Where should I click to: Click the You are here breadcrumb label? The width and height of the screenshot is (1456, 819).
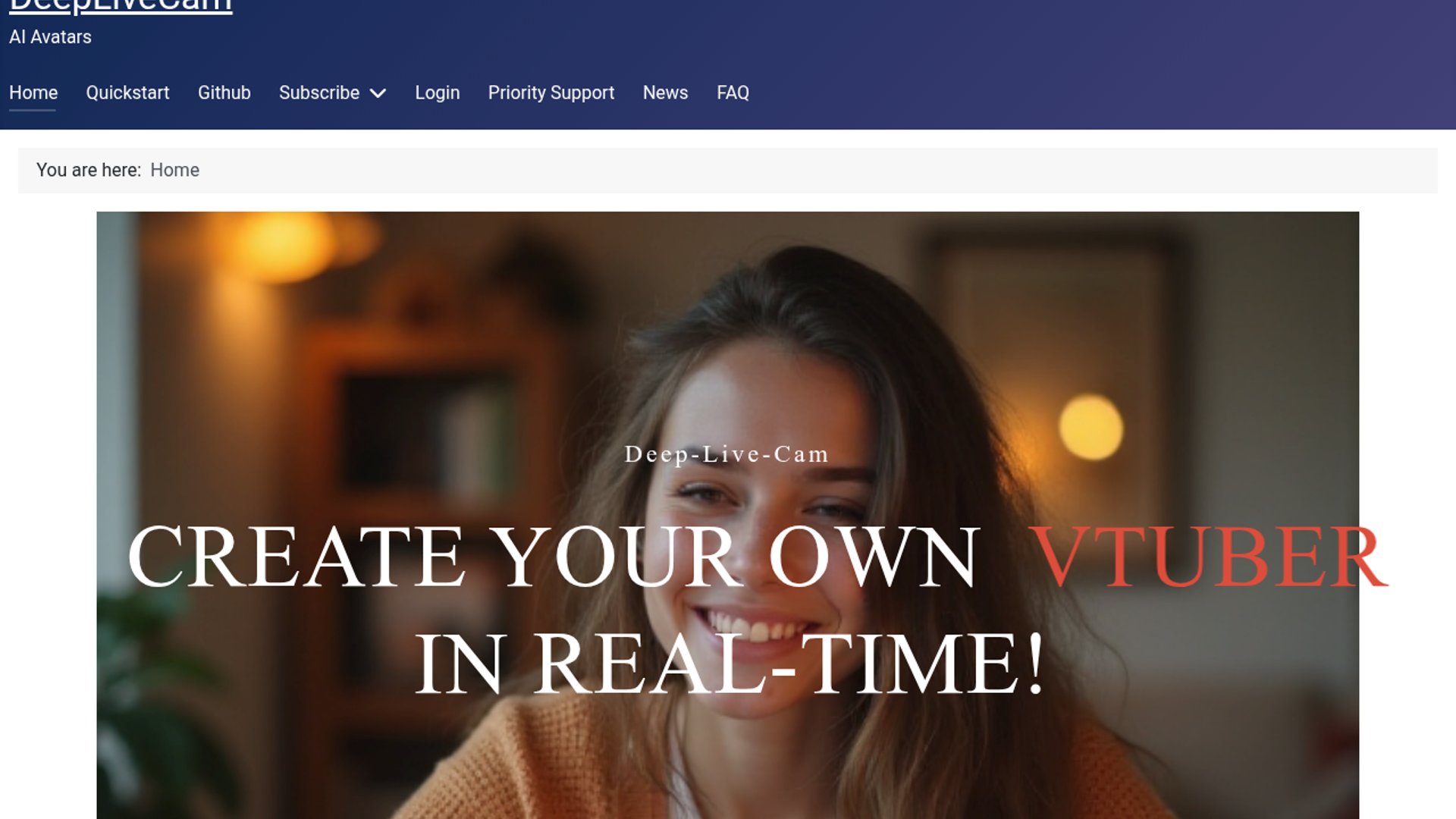89,170
